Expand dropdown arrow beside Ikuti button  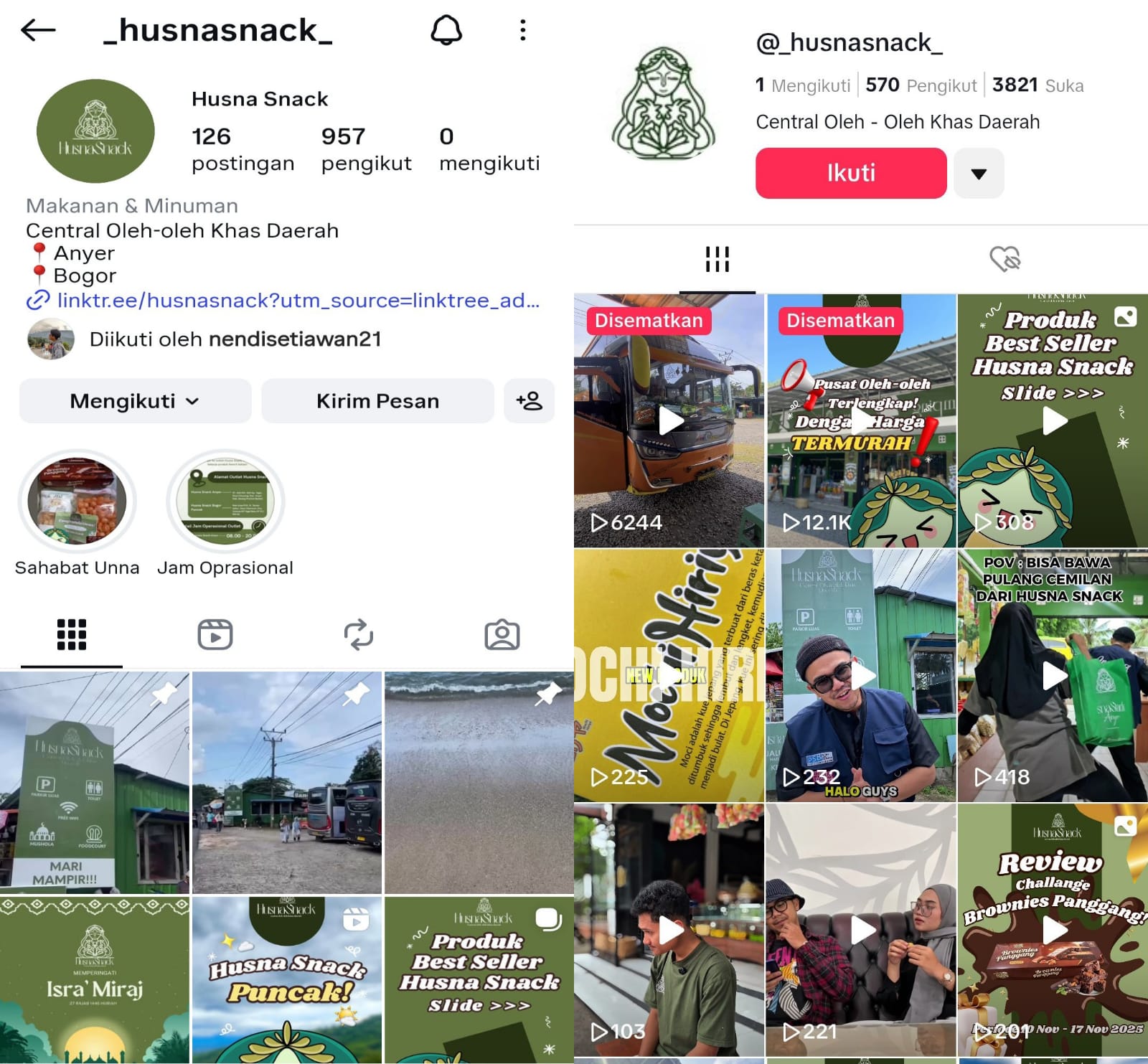click(x=979, y=173)
